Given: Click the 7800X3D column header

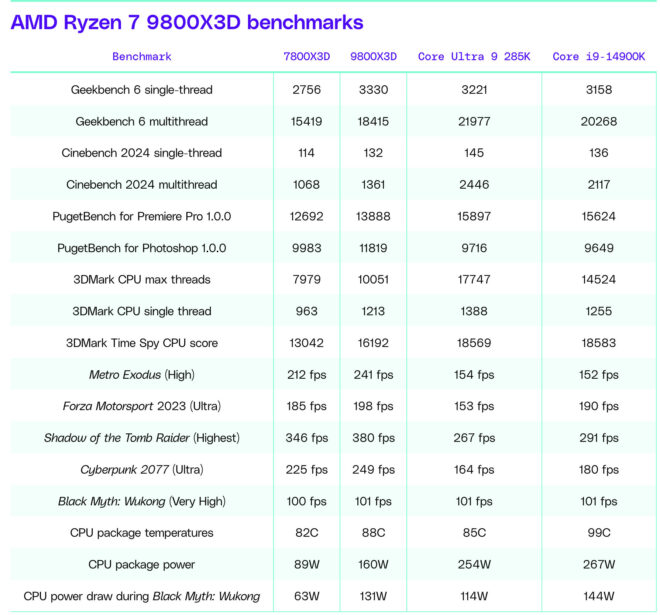Looking at the screenshot, I should [x=306, y=57].
